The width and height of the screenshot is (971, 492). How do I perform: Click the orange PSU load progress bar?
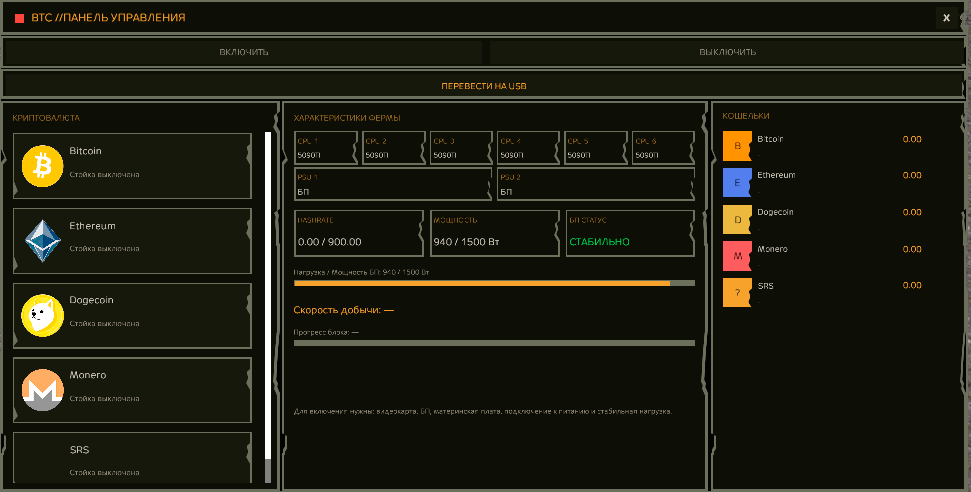tap(494, 283)
